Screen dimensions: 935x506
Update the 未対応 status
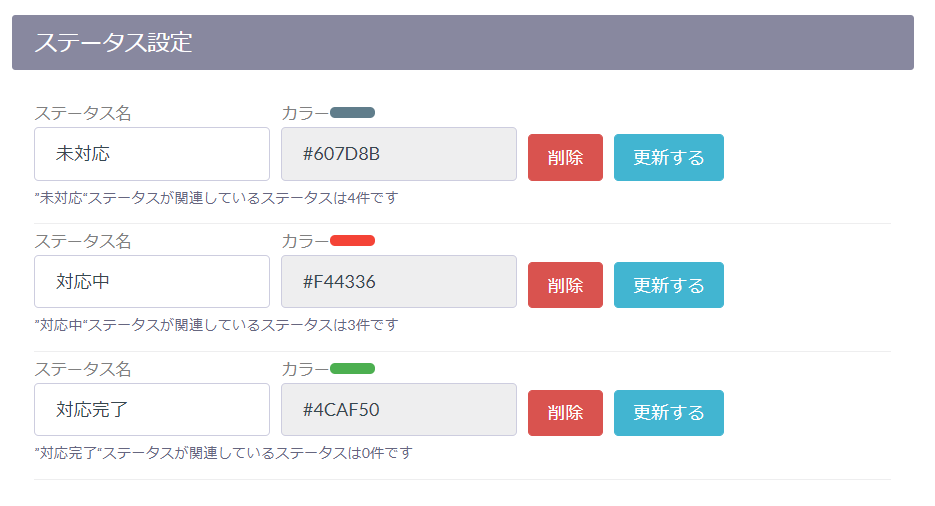coord(668,158)
